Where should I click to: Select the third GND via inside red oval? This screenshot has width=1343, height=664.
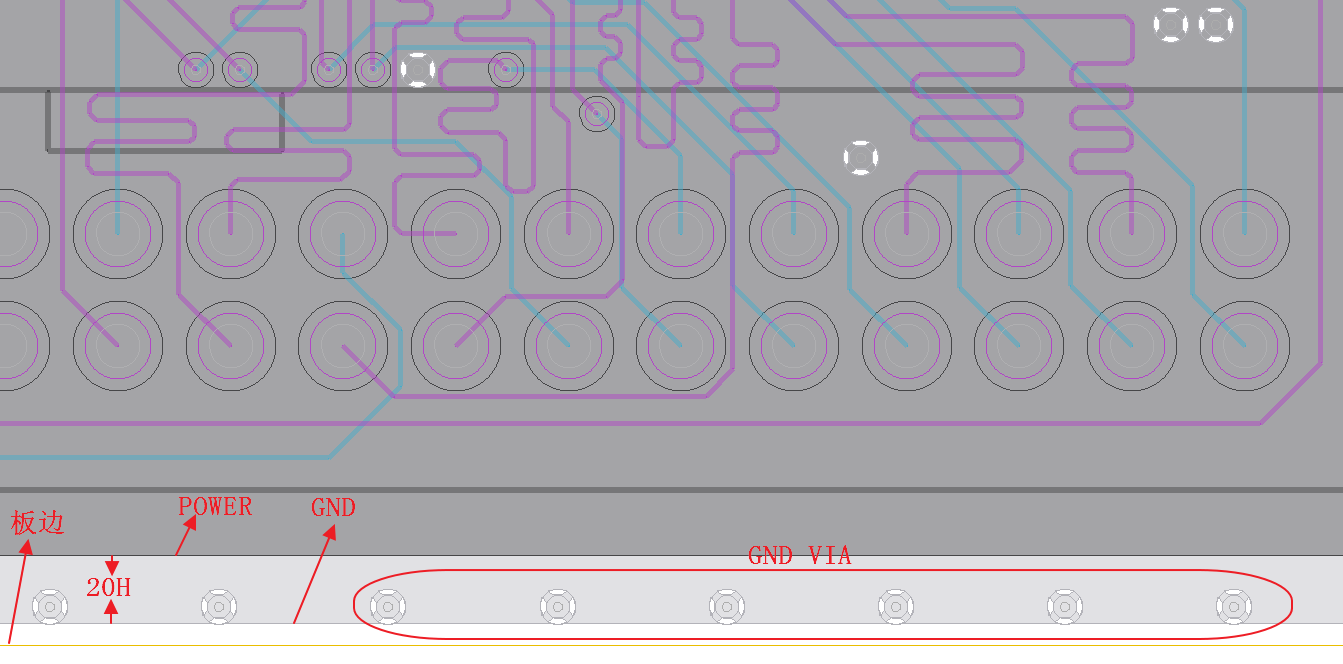pos(727,606)
